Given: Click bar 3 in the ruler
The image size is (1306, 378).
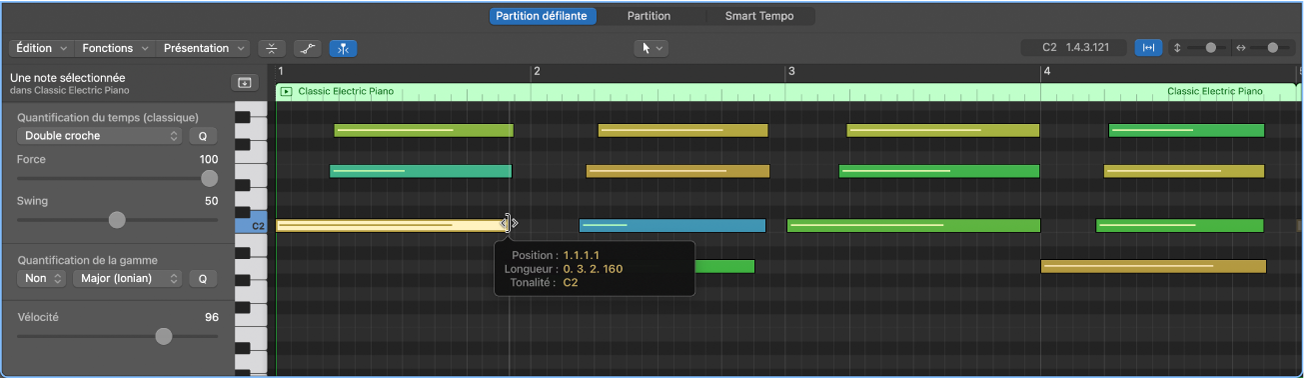Looking at the screenshot, I should point(791,72).
